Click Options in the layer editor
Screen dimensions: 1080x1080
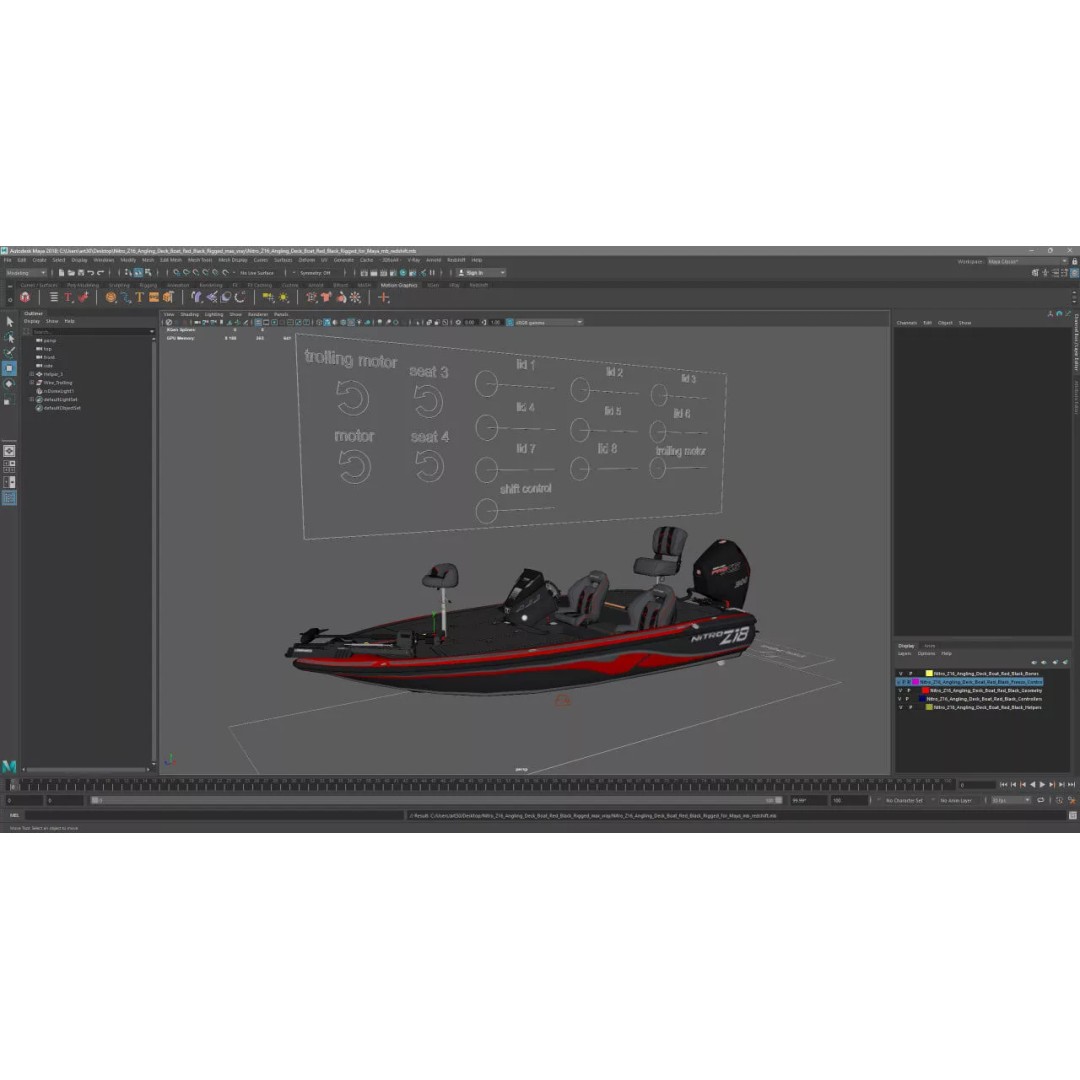pyautogui.click(x=926, y=654)
